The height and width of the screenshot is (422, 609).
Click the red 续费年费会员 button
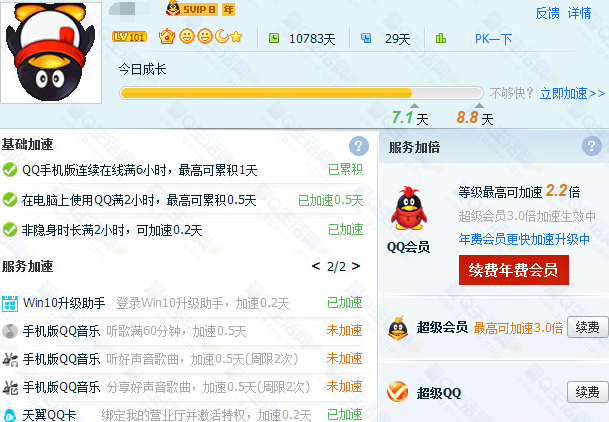[x=514, y=270]
